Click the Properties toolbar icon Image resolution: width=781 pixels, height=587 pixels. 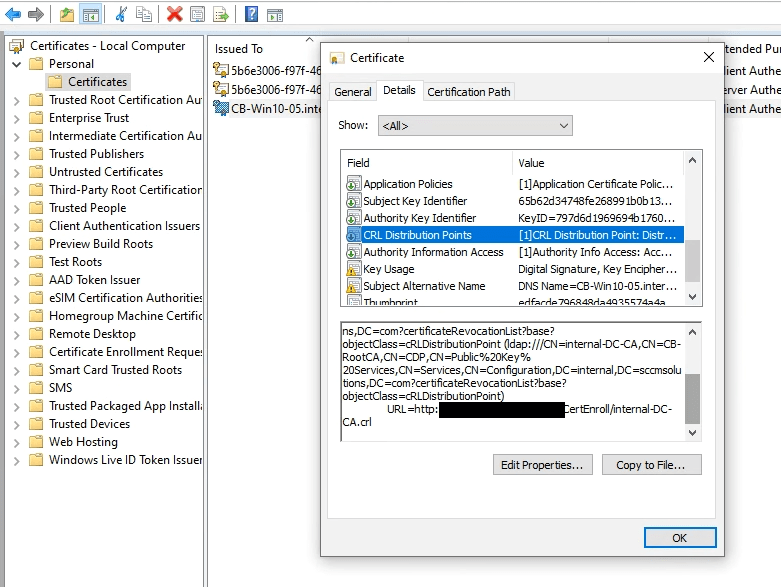coord(197,14)
